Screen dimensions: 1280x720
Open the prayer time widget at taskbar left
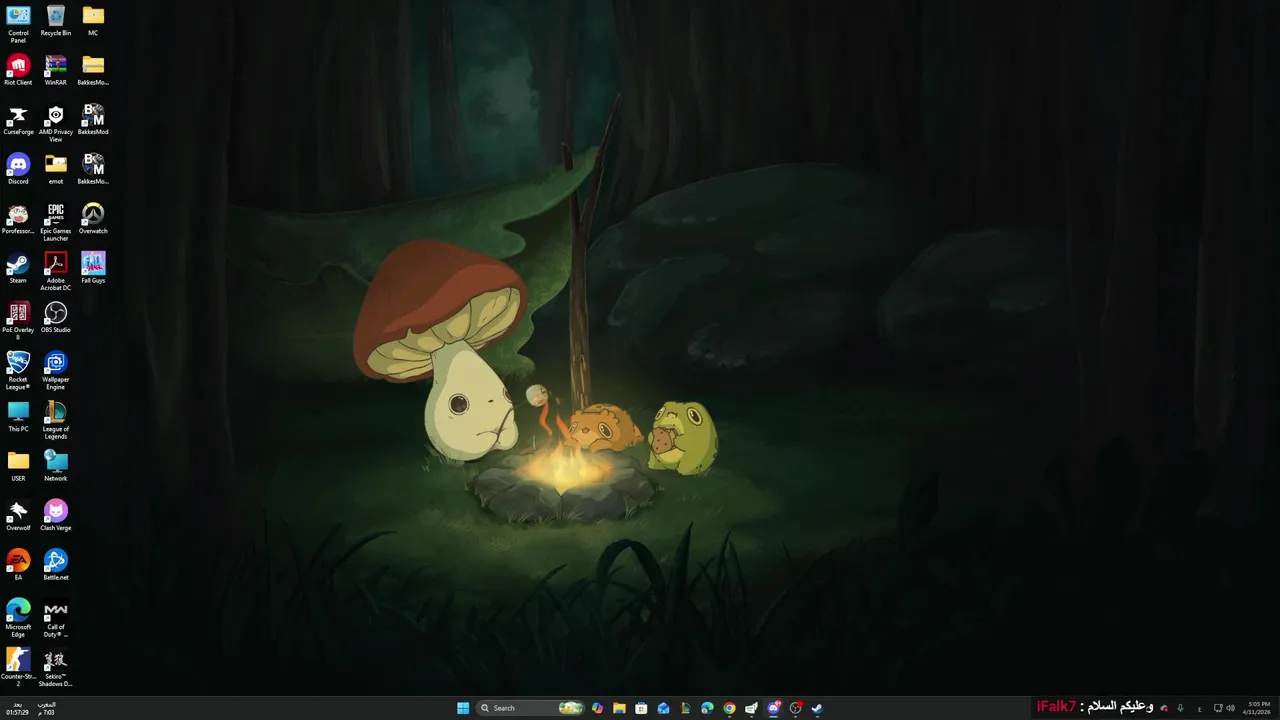point(32,708)
